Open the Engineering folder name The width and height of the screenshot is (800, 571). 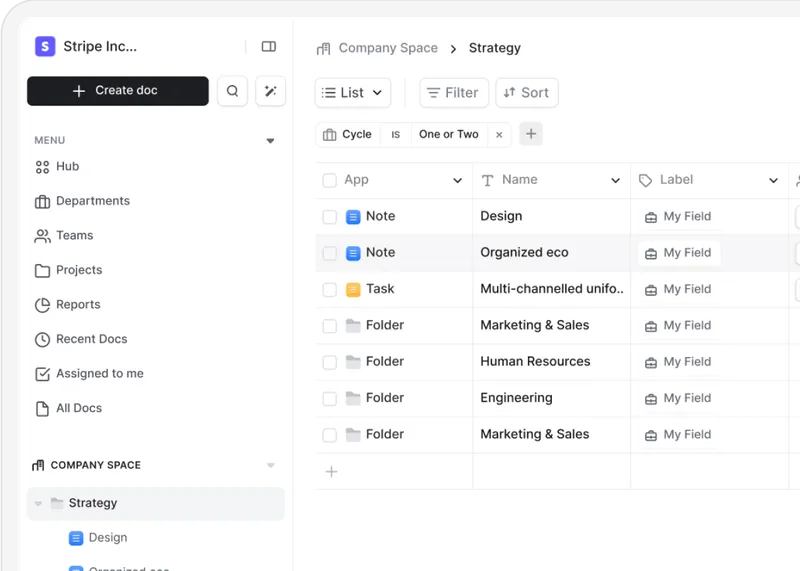[516, 398]
